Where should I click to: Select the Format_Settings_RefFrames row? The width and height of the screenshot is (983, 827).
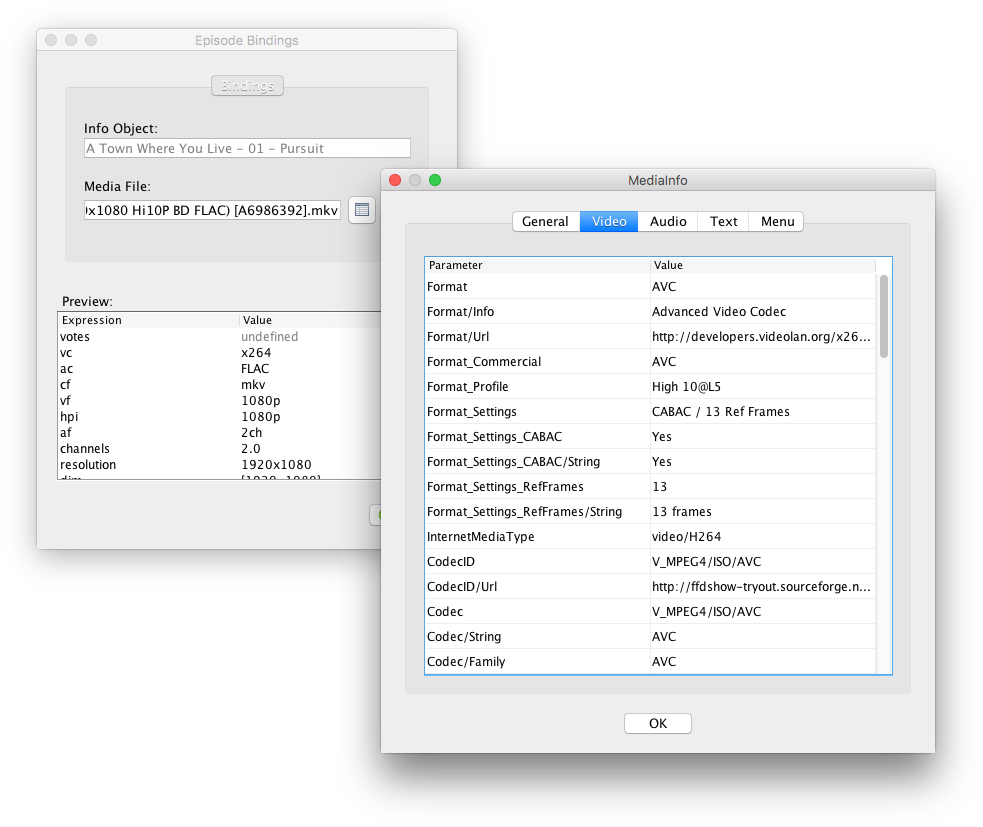650,487
